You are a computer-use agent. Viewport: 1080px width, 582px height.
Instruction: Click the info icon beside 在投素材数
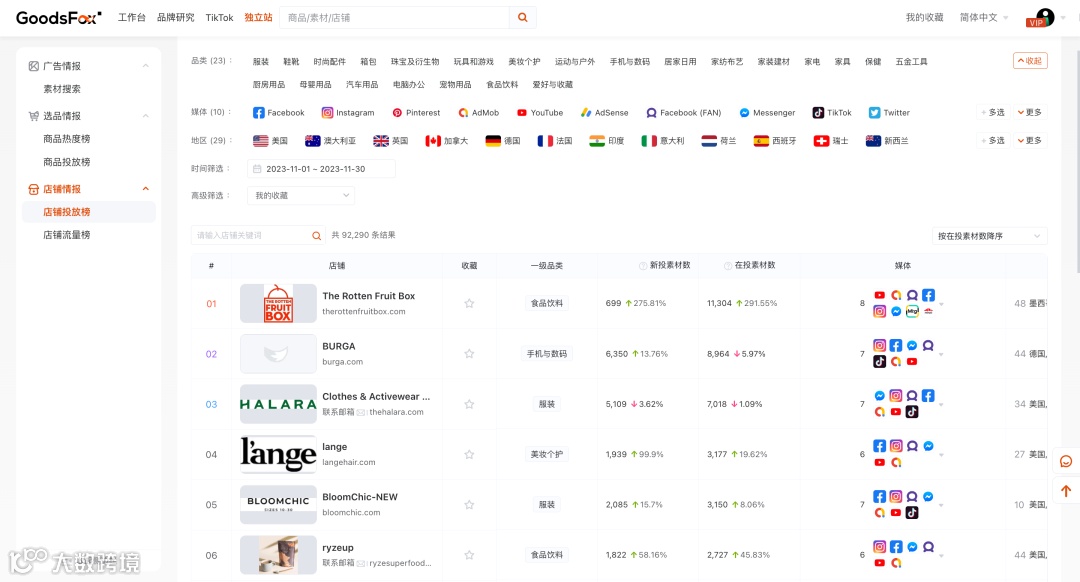coord(727,266)
